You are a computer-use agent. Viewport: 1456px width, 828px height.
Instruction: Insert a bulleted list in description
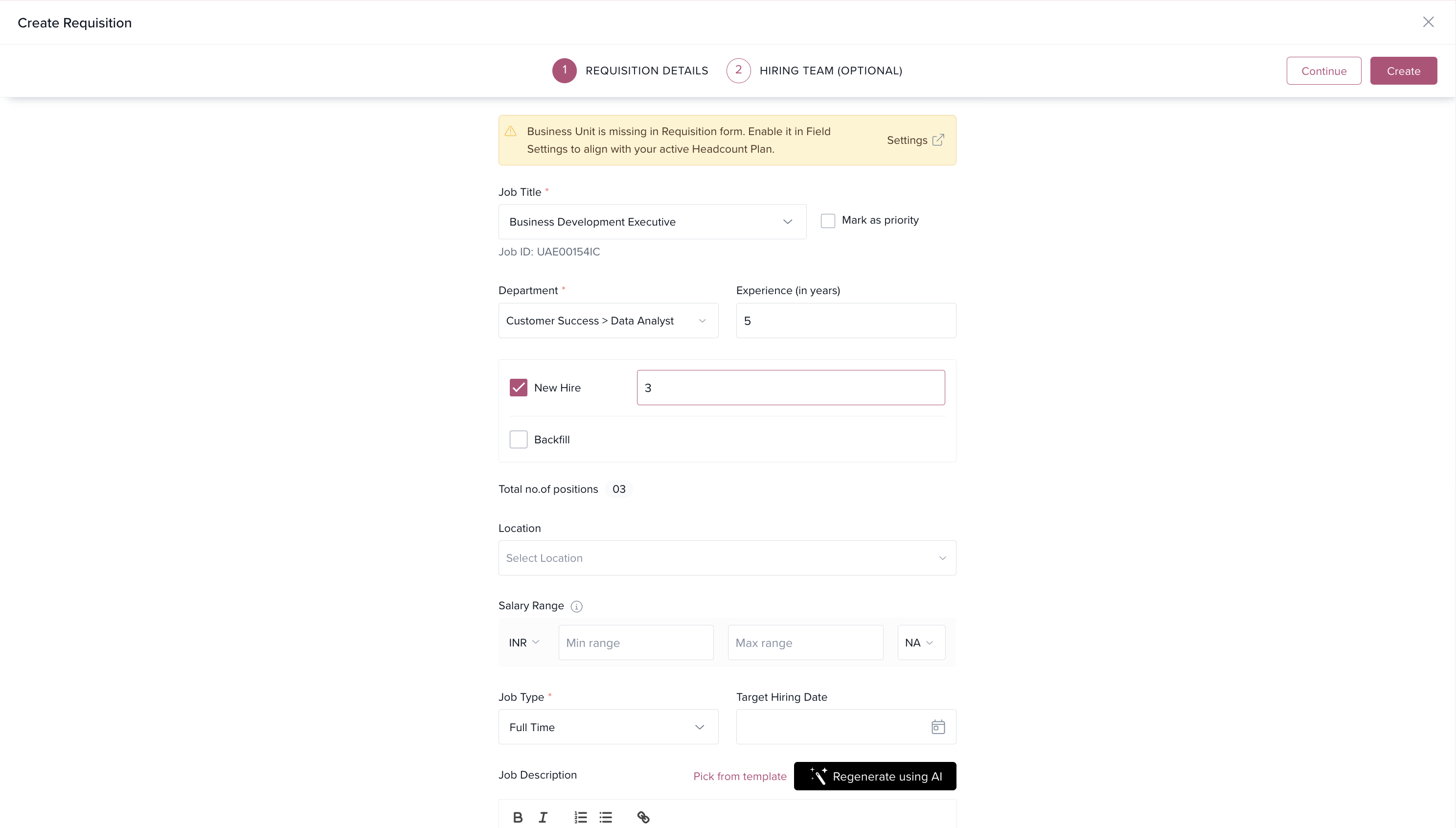coord(606,817)
